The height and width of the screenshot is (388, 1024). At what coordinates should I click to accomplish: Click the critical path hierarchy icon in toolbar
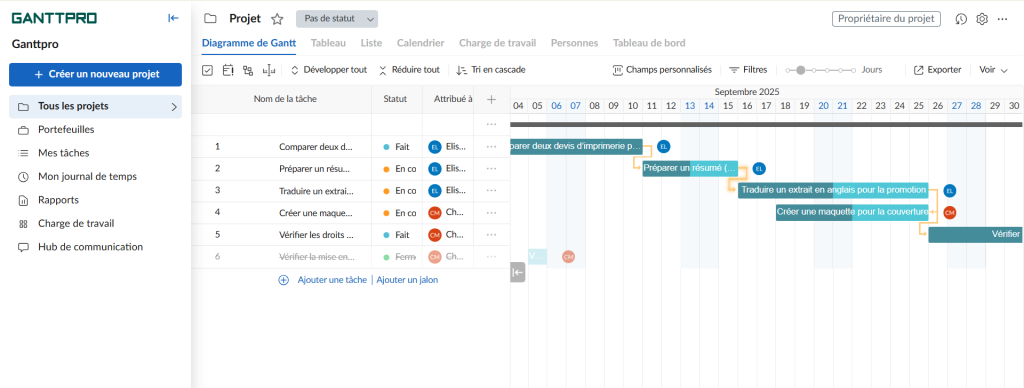tap(248, 70)
